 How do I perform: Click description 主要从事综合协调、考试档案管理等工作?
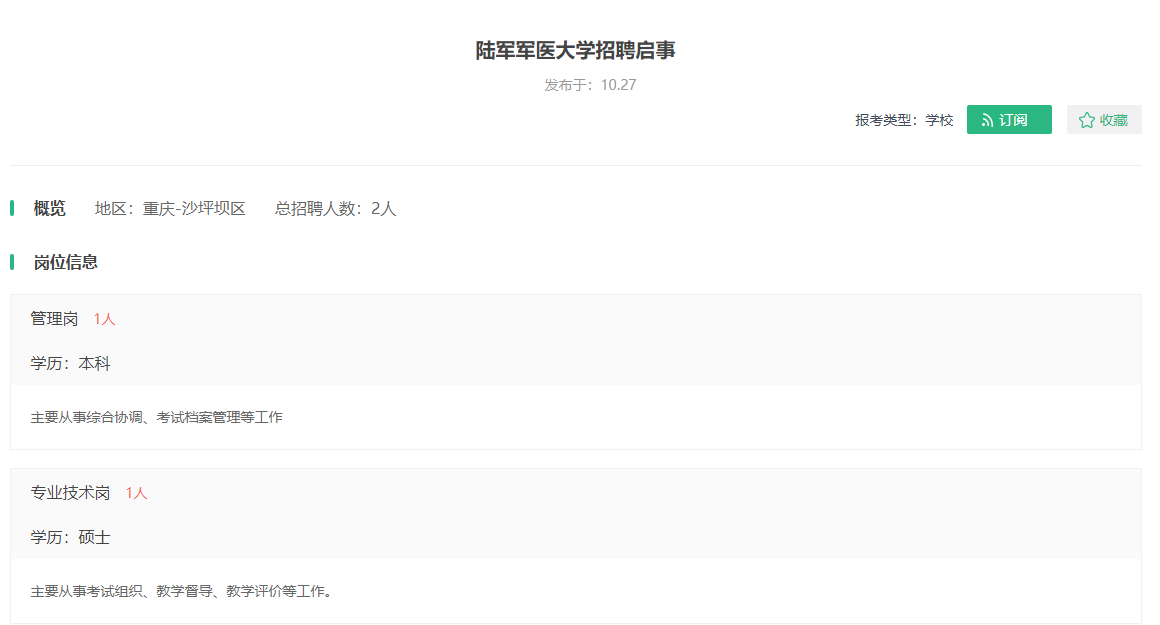[x=156, y=417]
